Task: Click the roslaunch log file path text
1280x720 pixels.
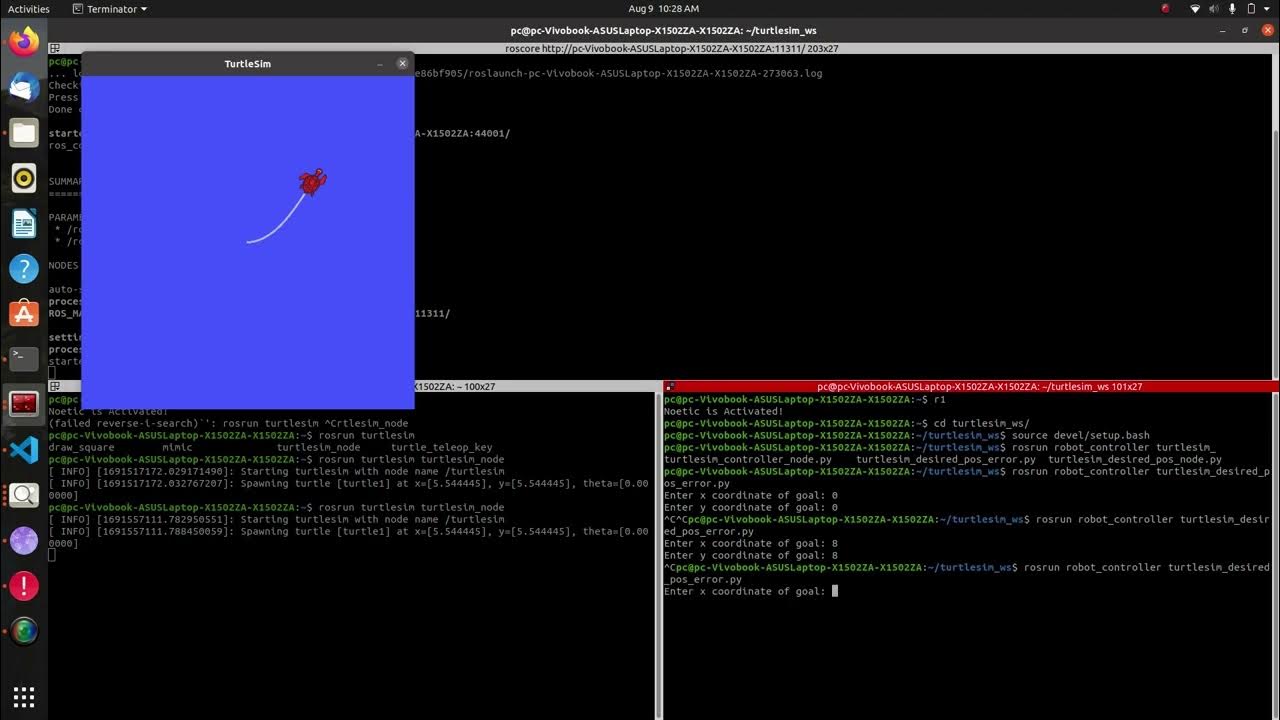Action: [618, 73]
